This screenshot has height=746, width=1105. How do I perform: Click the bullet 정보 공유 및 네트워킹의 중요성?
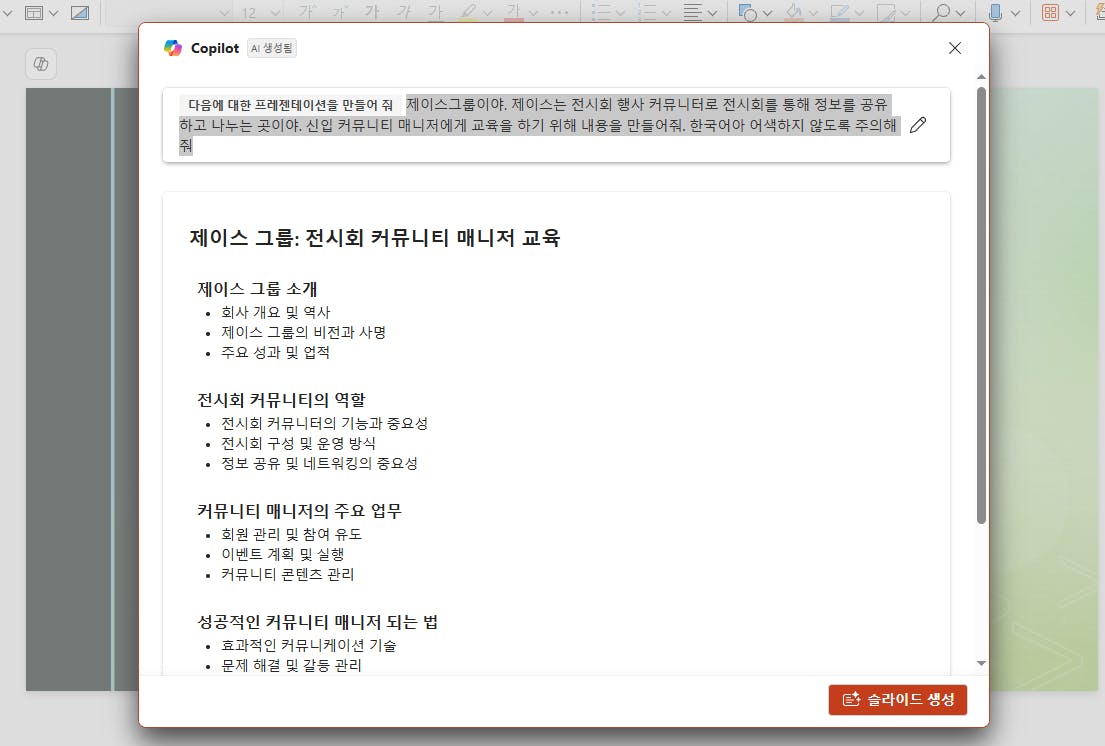(319, 464)
